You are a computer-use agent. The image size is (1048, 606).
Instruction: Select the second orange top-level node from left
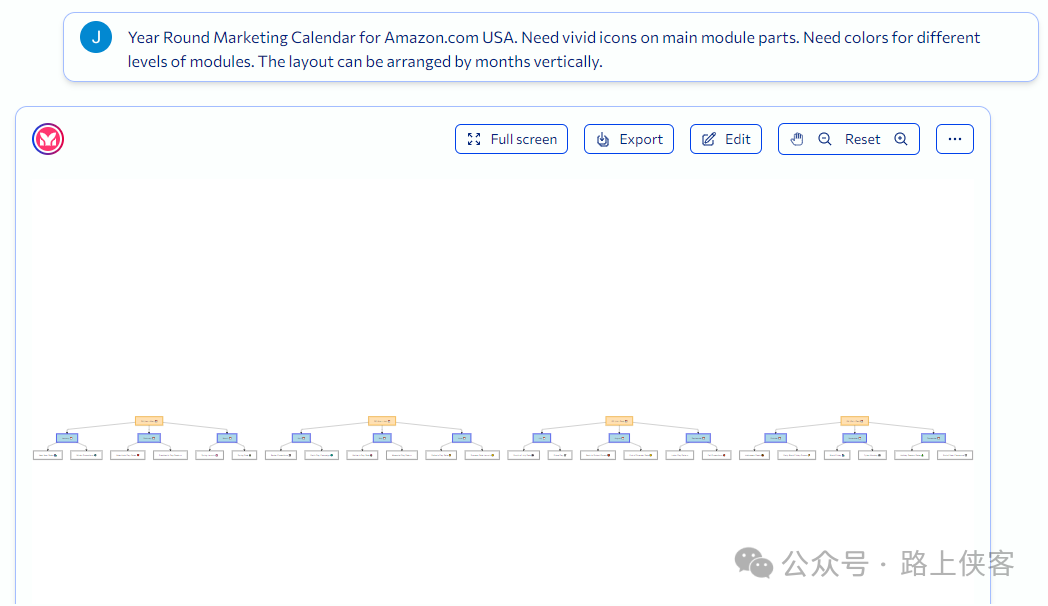(x=382, y=421)
